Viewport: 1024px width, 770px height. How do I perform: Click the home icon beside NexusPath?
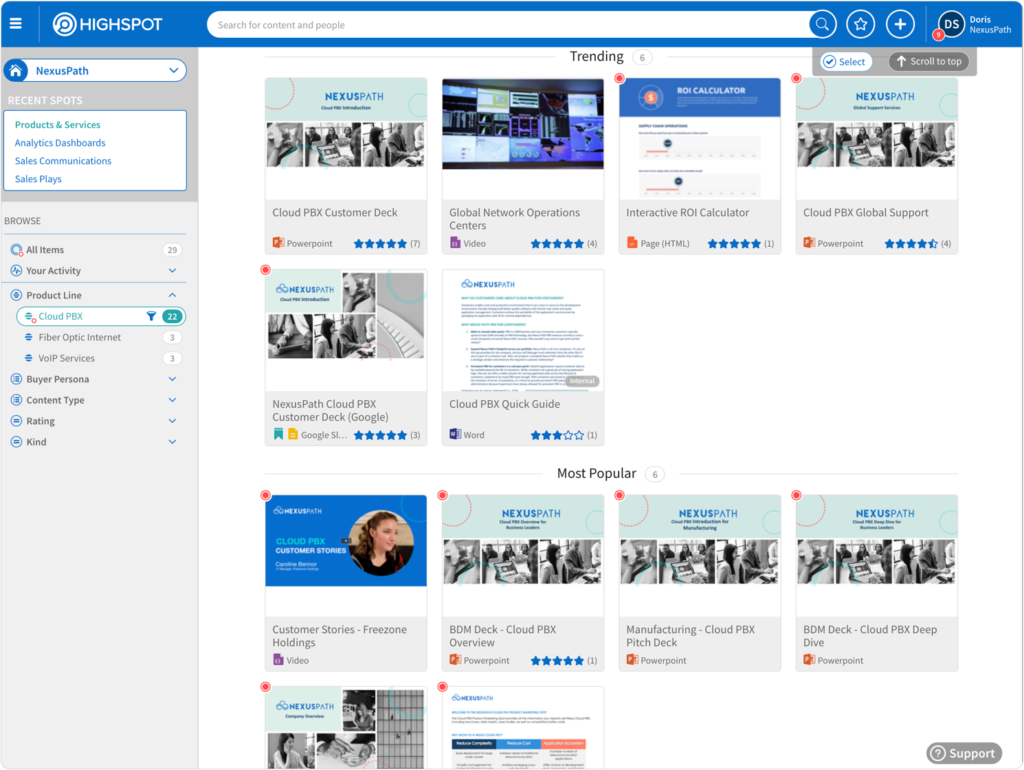point(16,71)
